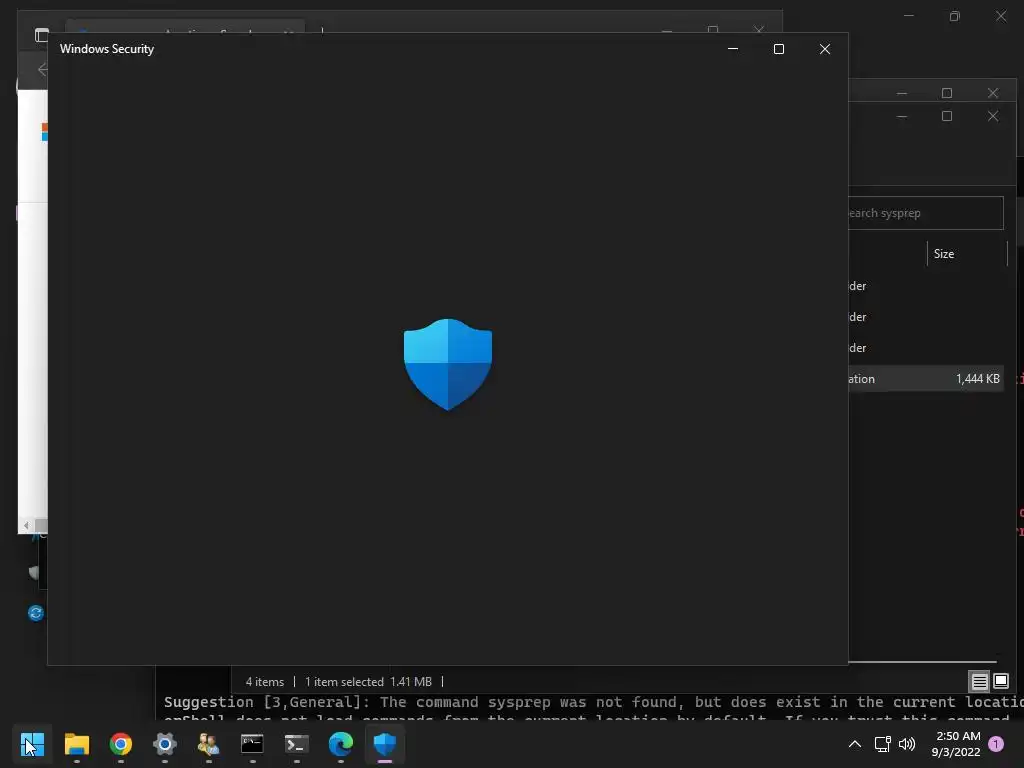This screenshot has width=1024, height=768.
Task: Minimize the Windows Security window
Action: coord(733,49)
